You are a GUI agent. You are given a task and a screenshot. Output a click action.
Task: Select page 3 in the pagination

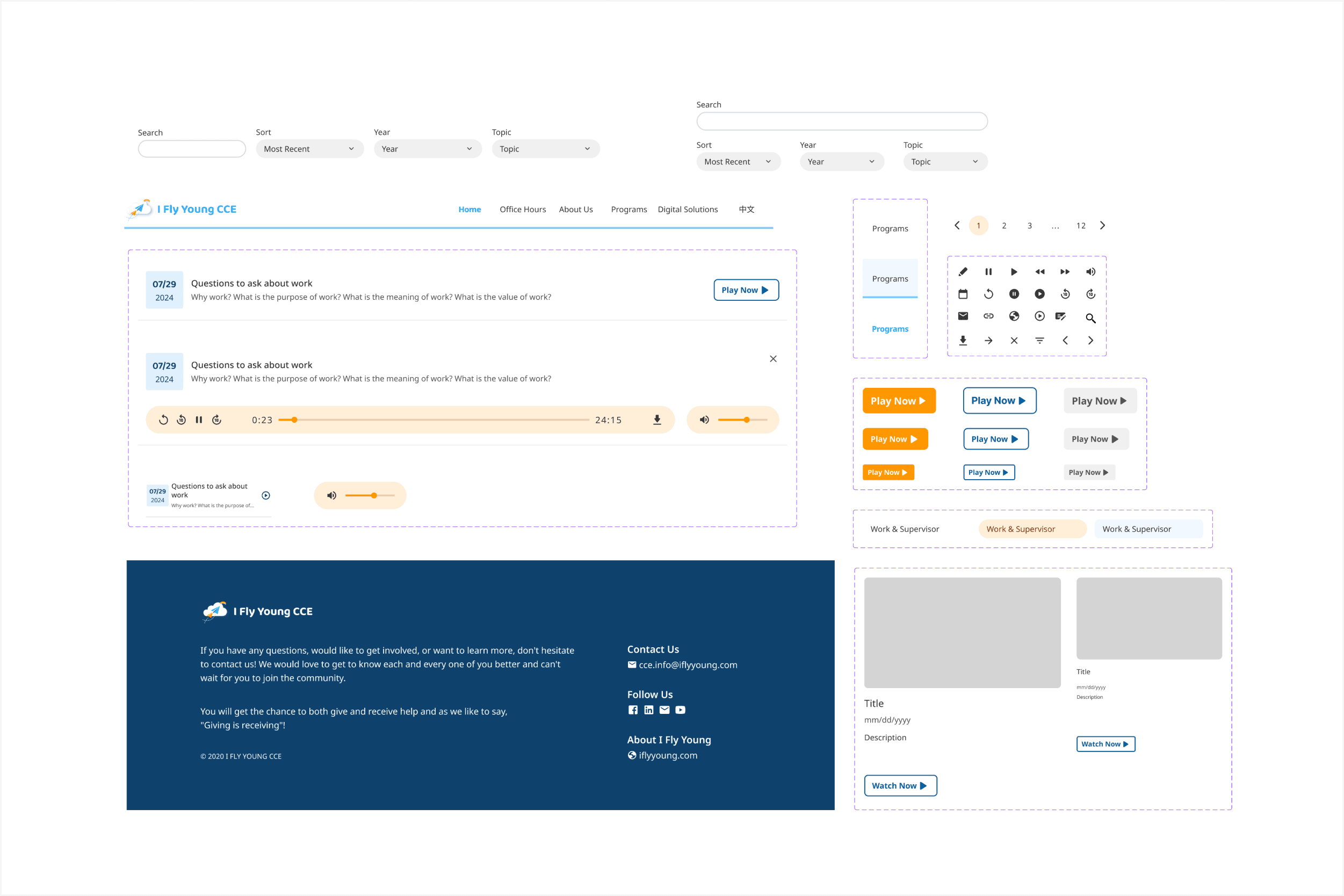[x=1030, y=225]
